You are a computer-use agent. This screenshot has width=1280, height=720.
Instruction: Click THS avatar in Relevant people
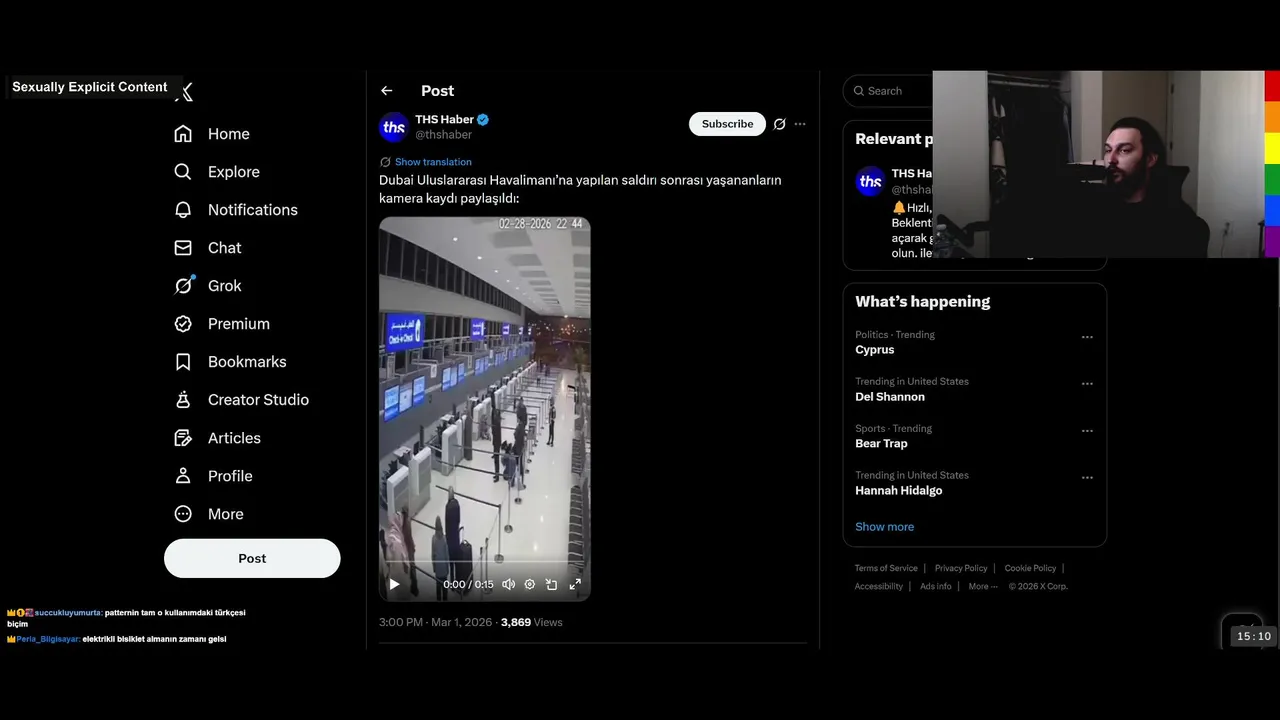870,181
